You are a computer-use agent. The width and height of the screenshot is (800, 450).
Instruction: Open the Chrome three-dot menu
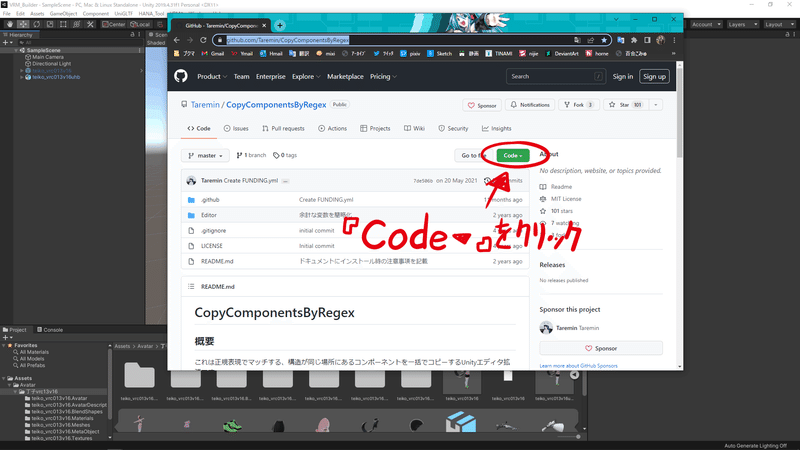point(674,40)
